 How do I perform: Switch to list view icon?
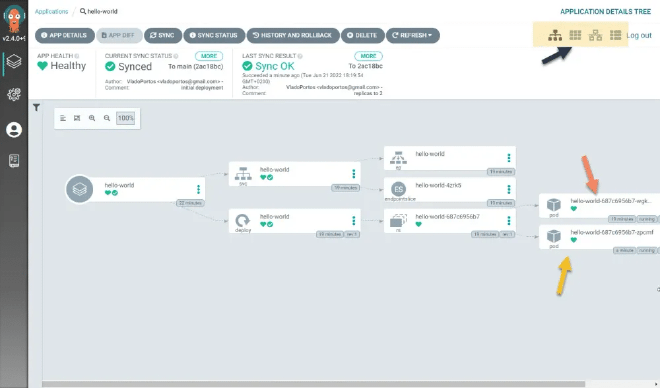click(615, 35)
